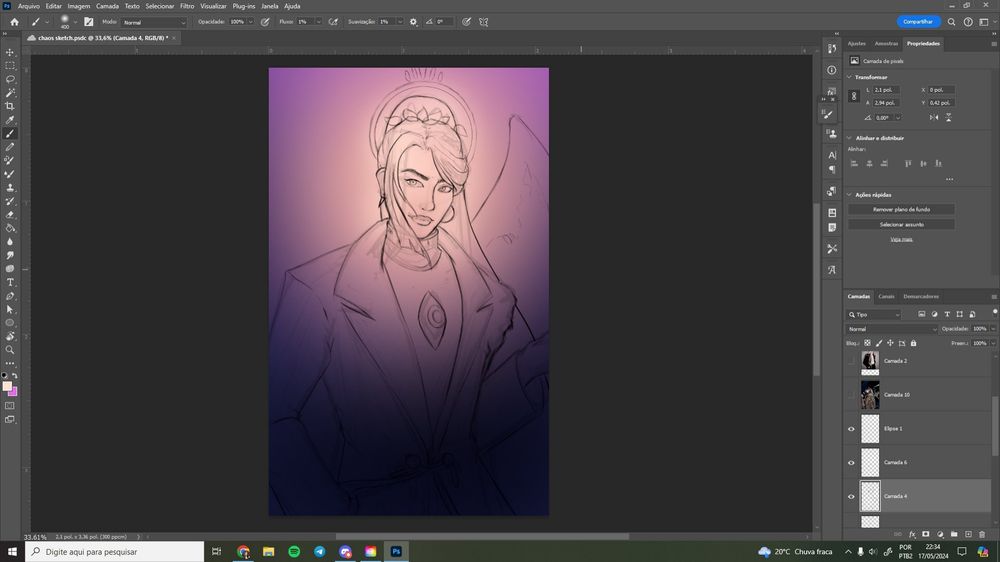This screenshot has height=562, width=1000.
Task: Open the layer blend mode Normal dropdown
Action: coord(892,329)
